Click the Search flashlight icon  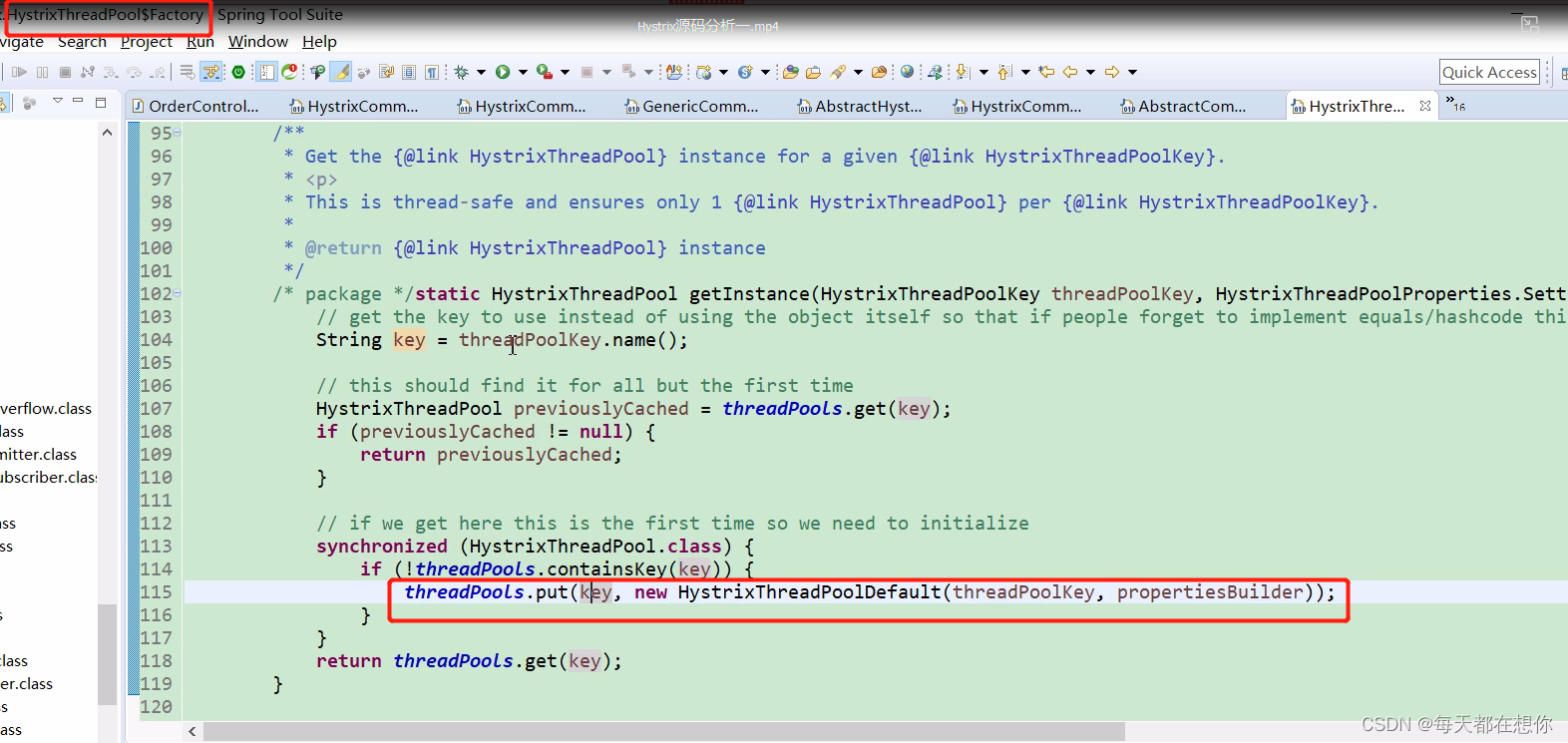coord(837,72)
